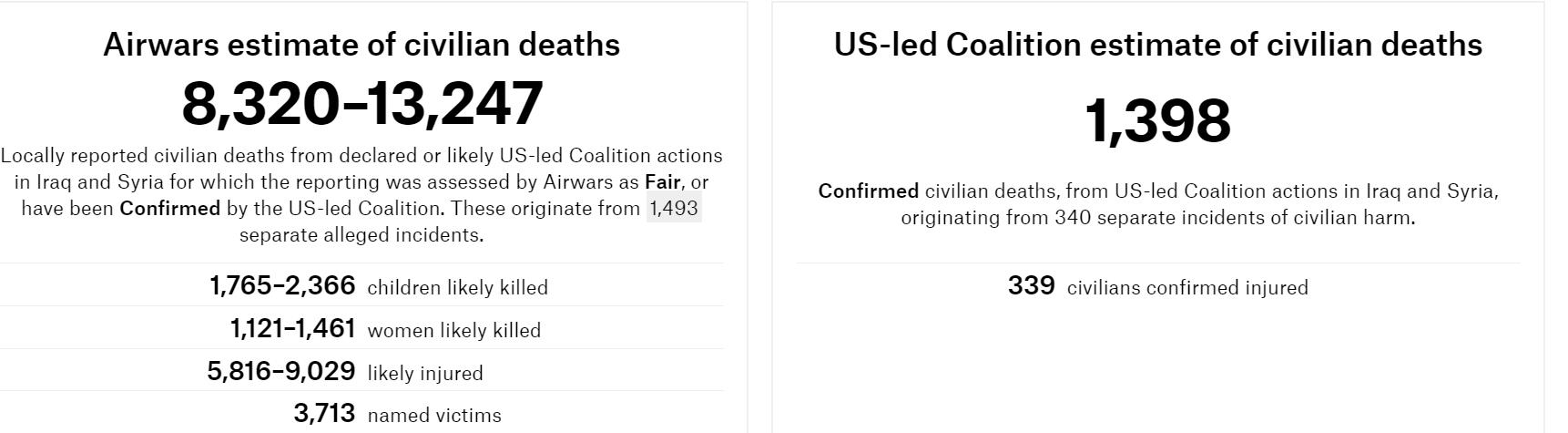Click the civilians confirmed injured label
1568x433 pixels.
[x=1187, y=288]
